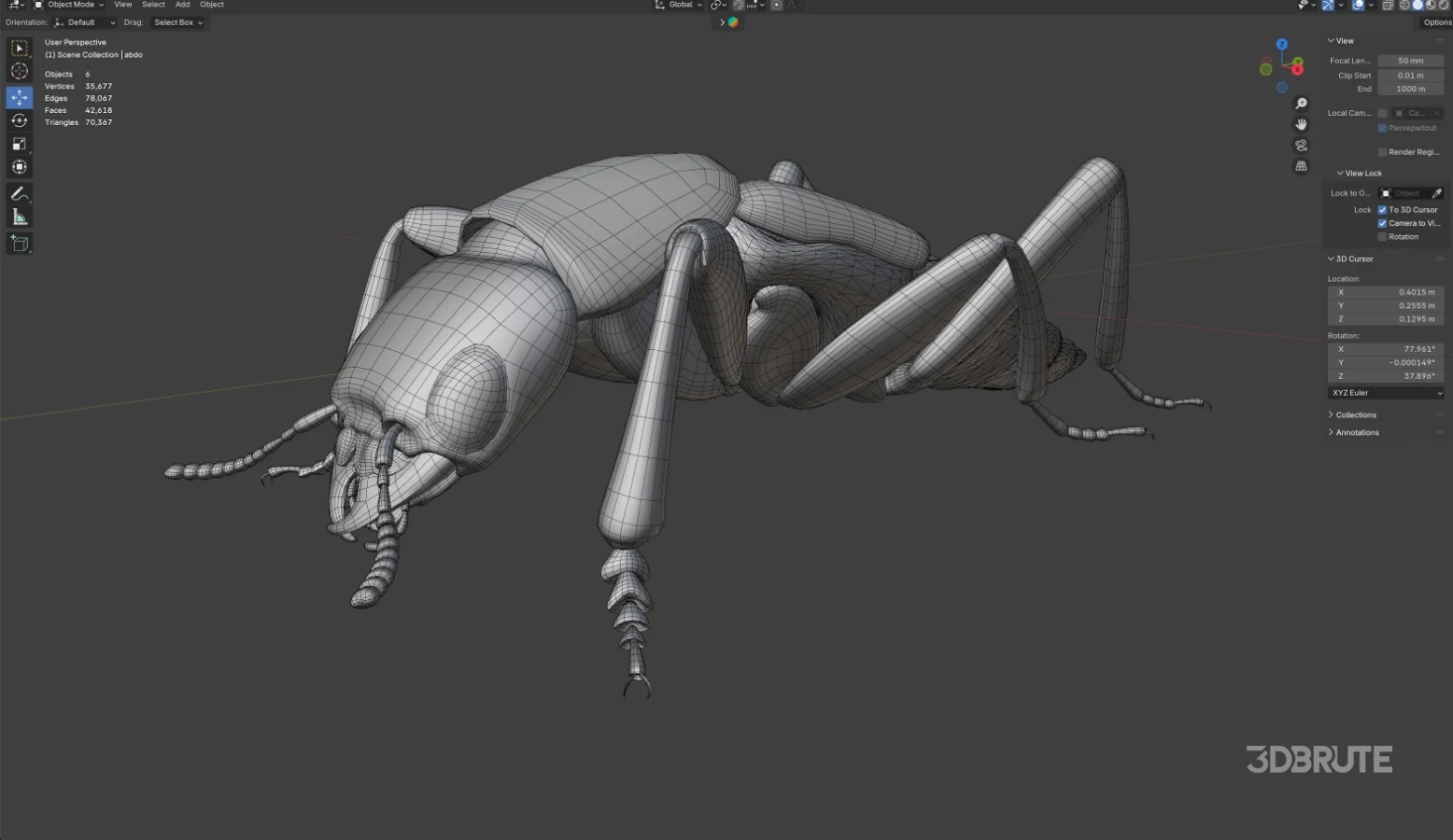Toggle the camera view icon
This screenshot has width=1453, height=840.
[1301, 146]
